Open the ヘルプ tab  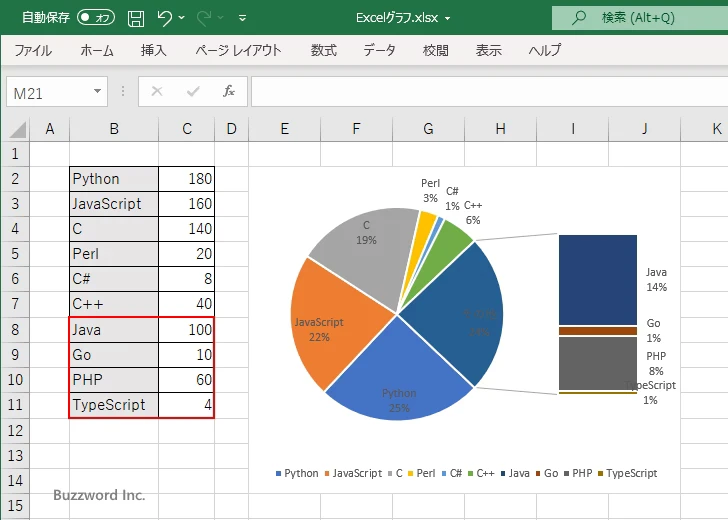[545, 50]
